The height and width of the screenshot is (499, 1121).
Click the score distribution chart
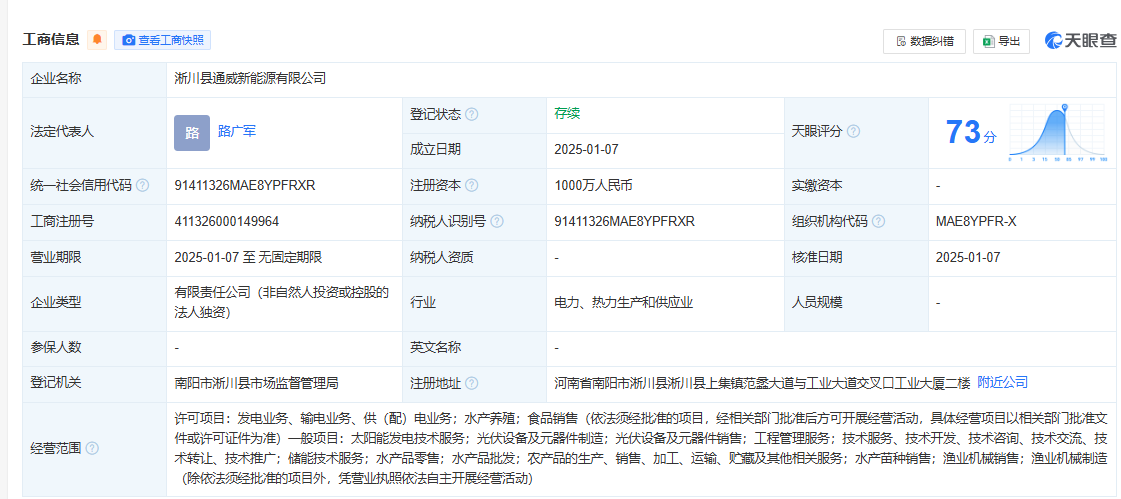click(x=1056, y=133)
